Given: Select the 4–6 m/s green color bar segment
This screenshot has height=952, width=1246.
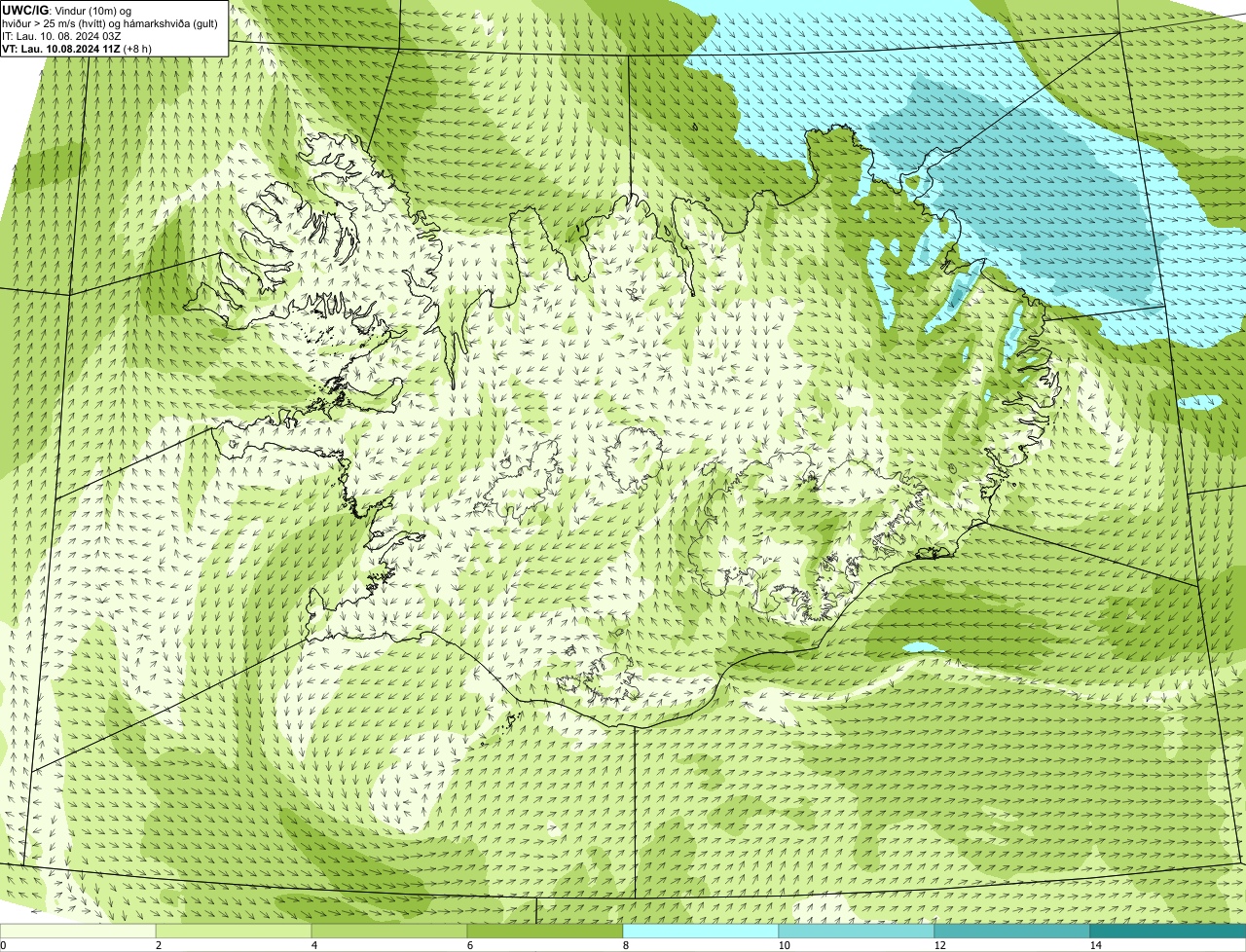Looking at the screenshot, I should (389, 931).
